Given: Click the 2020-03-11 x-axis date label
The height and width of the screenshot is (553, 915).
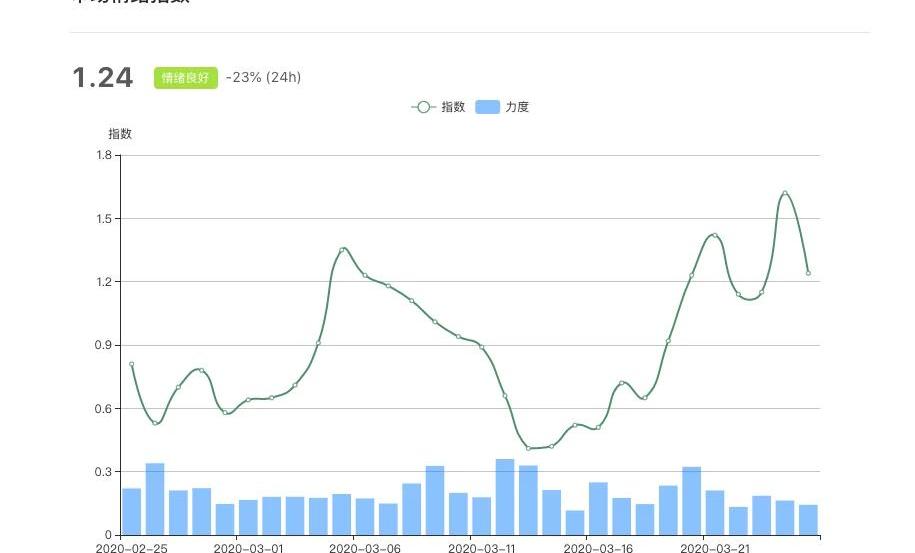Looking at the screenshot, I should [482, 548].
